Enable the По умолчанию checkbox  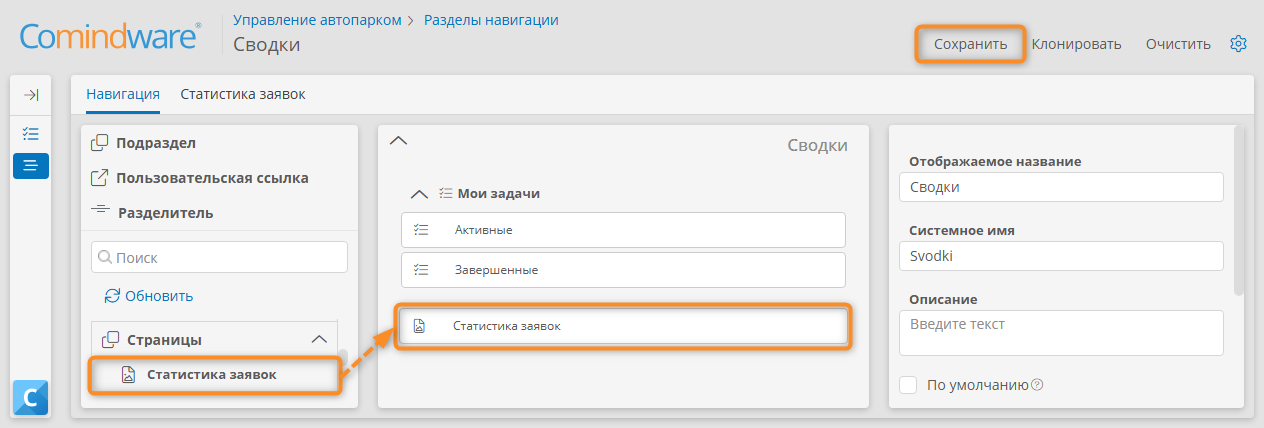point(908,385)
